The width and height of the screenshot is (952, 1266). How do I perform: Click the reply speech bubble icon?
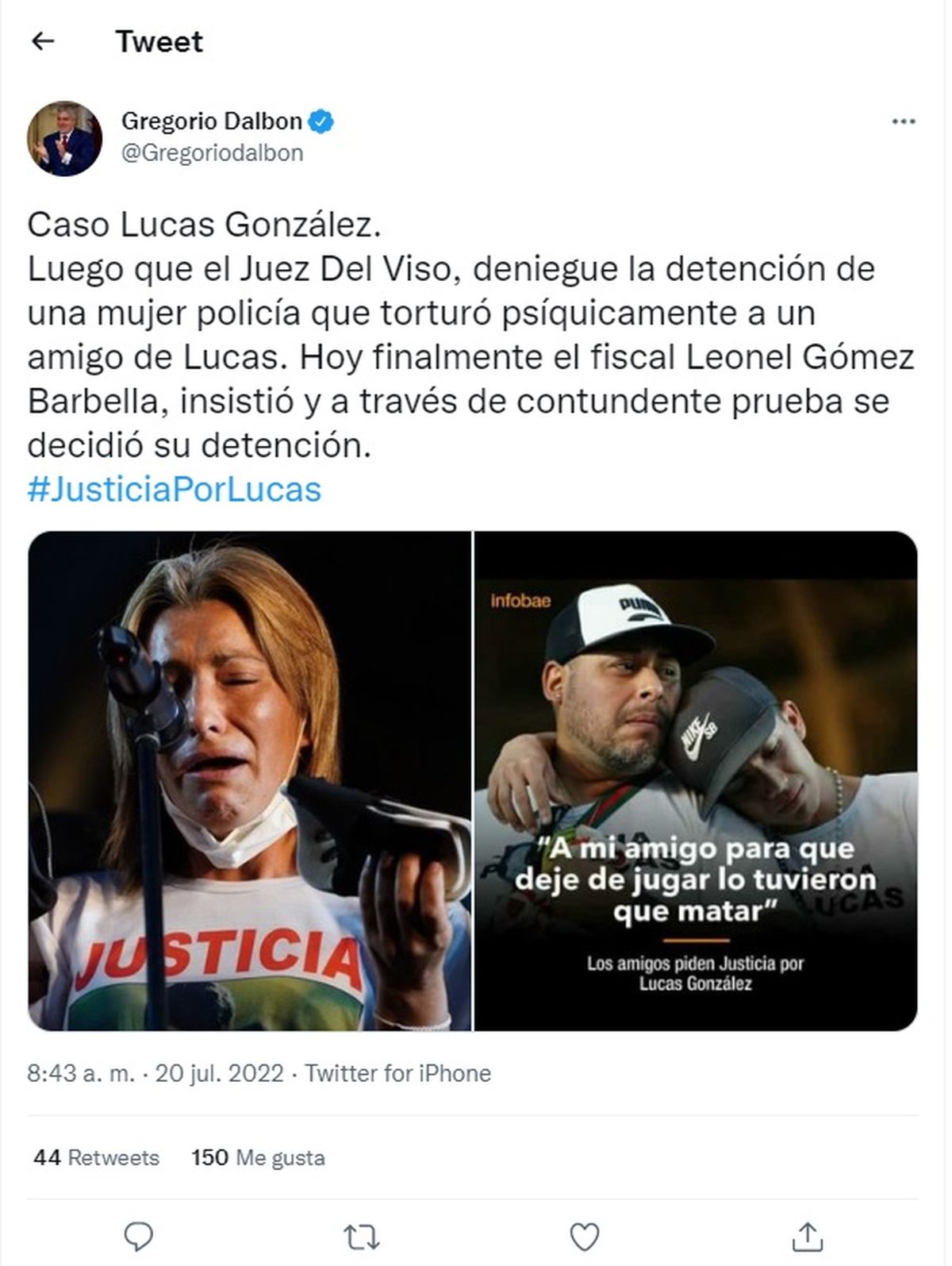pos(140,1236)
